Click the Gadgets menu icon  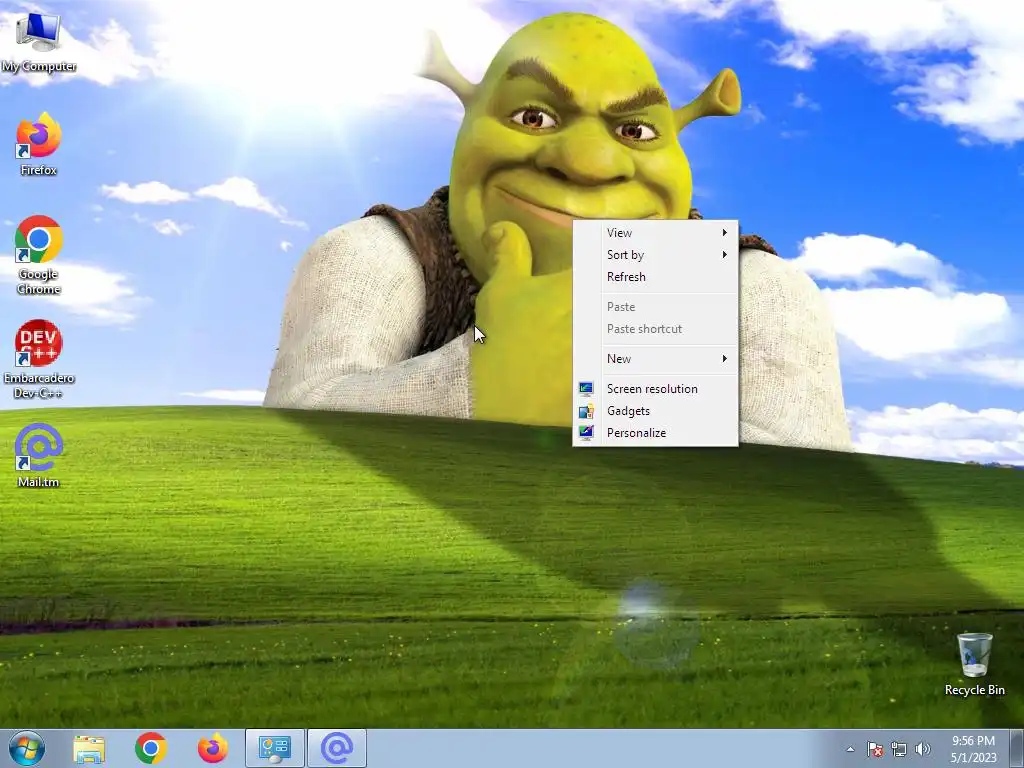[586, 411]
